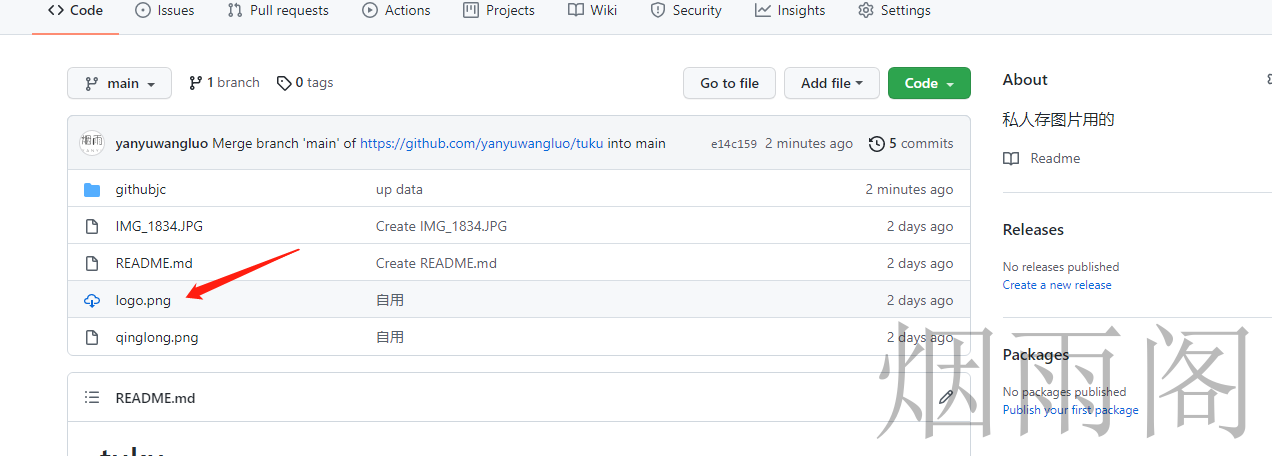1272x456 pixels.
Task: Click the tag icon beside 0 tags
Action: [x=284, y=83]
